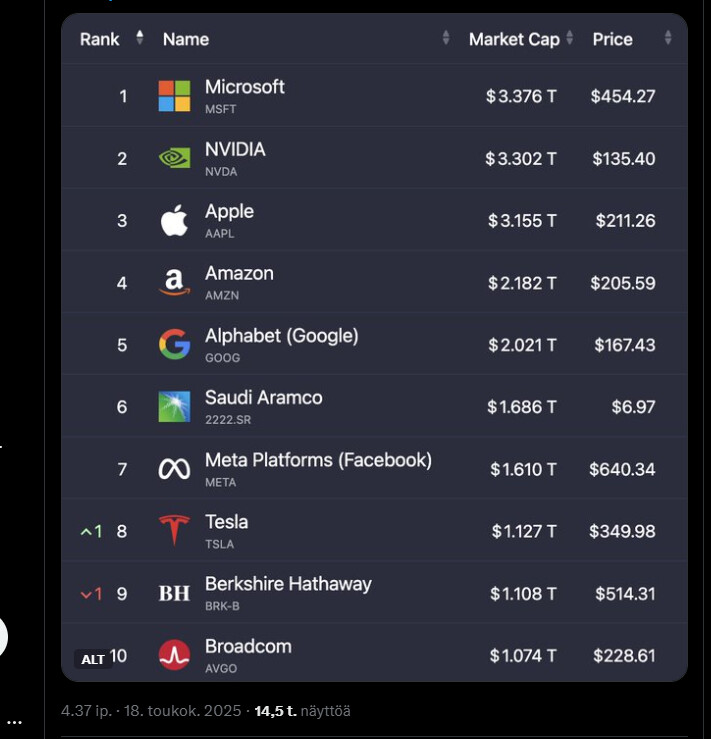The image size is (711, 739).
Task: Click the red Broadcom pulse logo
Action: (174, 655)
